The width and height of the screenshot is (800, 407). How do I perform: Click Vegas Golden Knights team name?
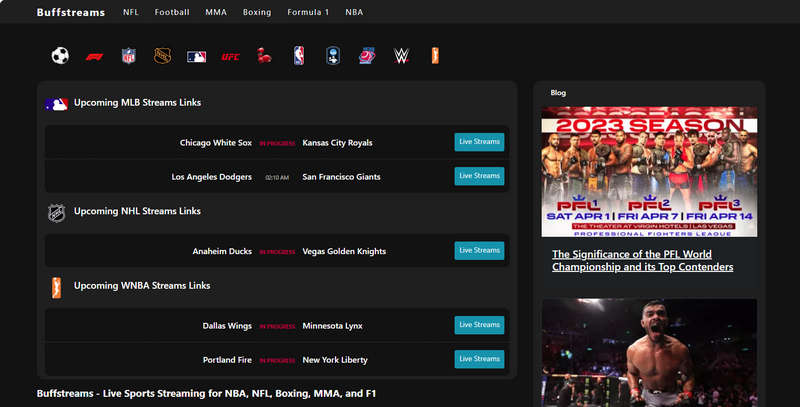[x=344, y=251]
